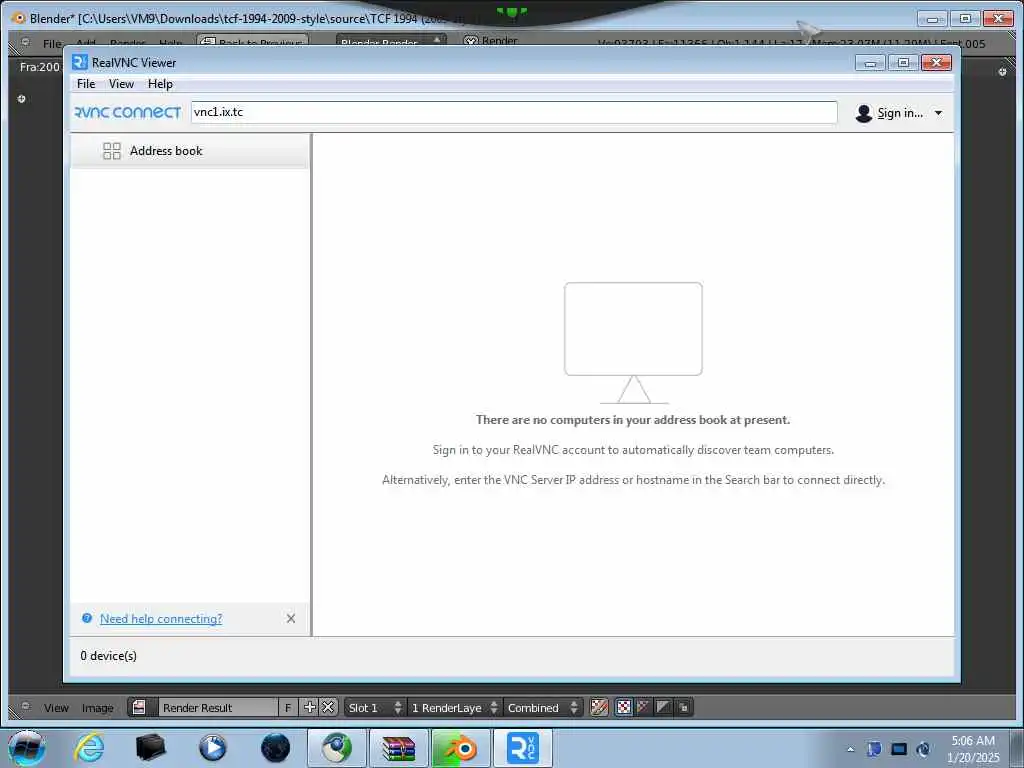This screenshot has height=768, width=1024.
Task: Open the Need help connecting link
Action: tap(161, 618)
